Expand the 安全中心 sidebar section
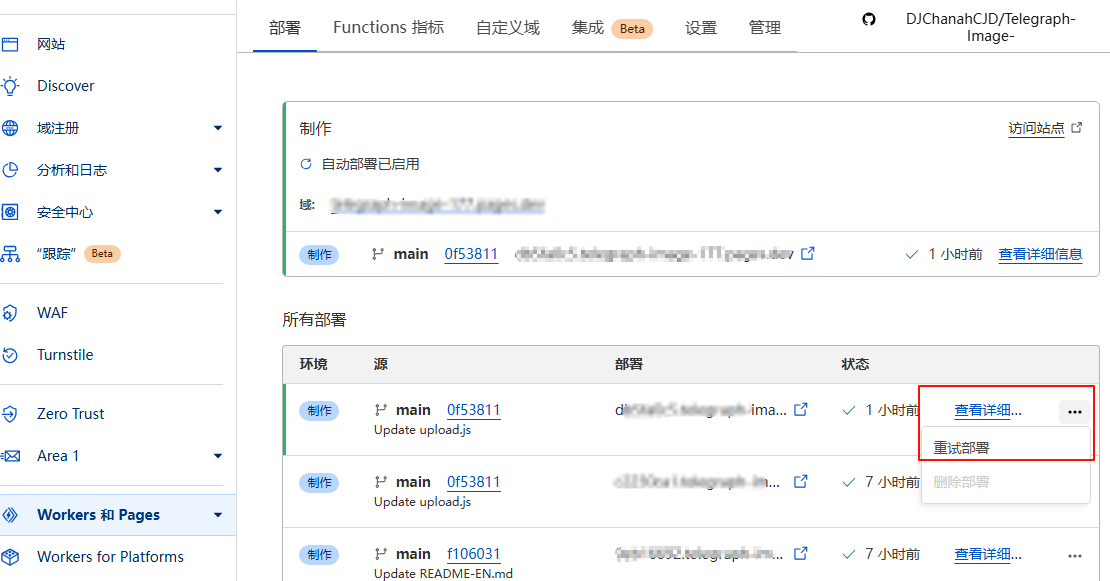This screenshot has height=581, width=1110. [x=218, y=212]
